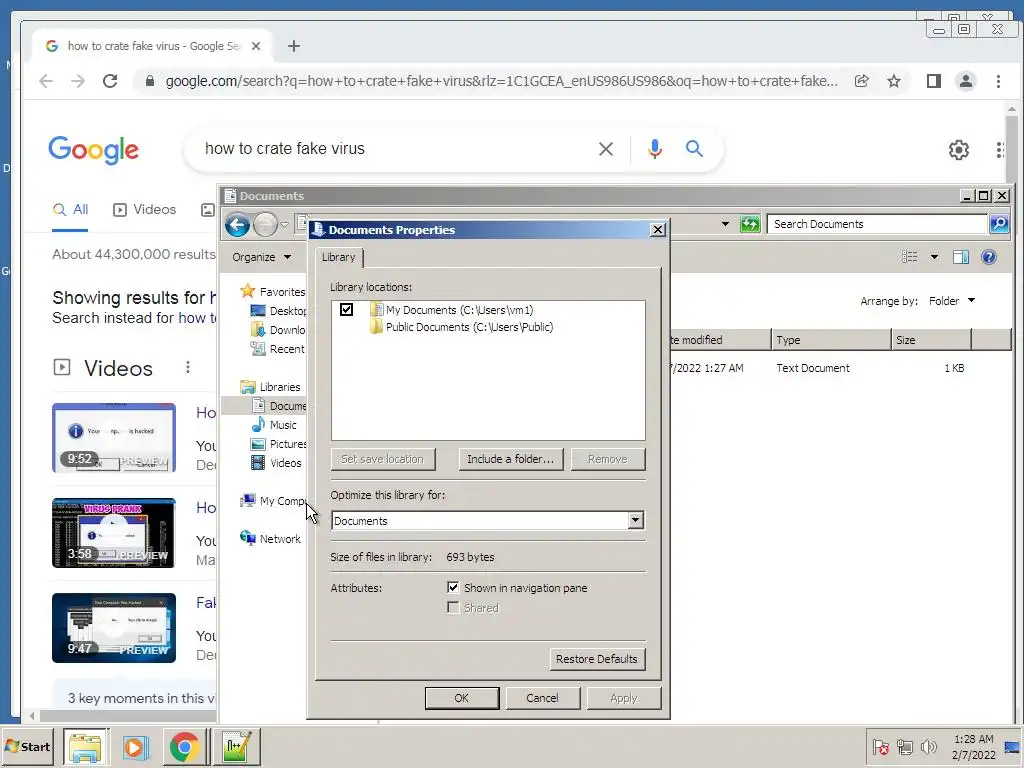Open Chrome from the taskbar
Screen dimensions: 1024x768
(185, 747)
